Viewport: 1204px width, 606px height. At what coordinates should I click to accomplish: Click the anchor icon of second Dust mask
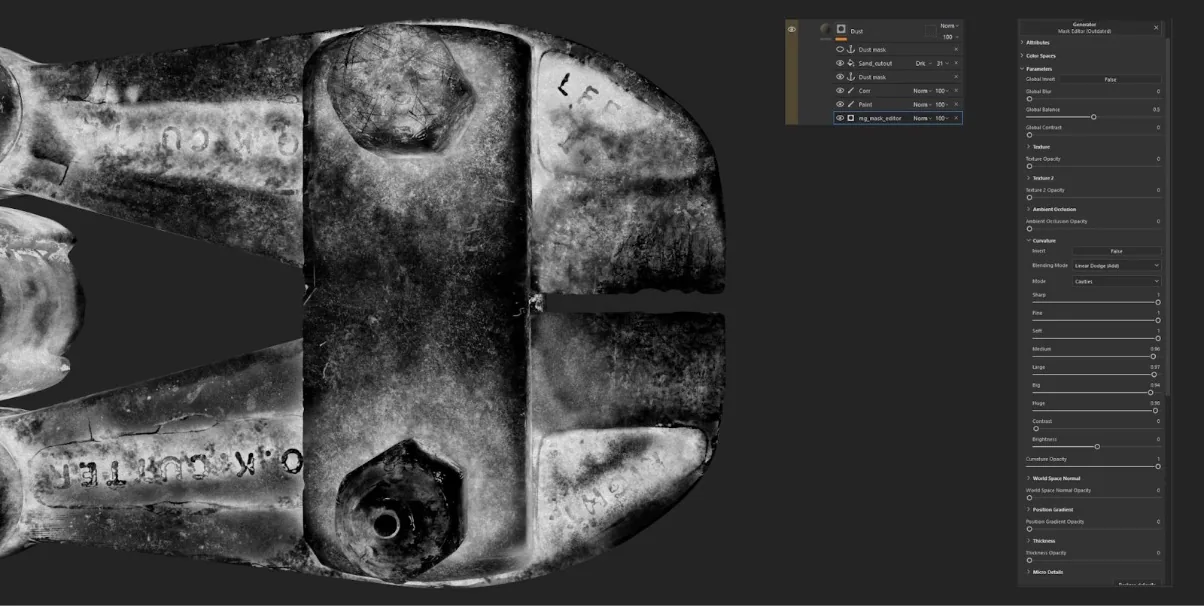[851, 77]
